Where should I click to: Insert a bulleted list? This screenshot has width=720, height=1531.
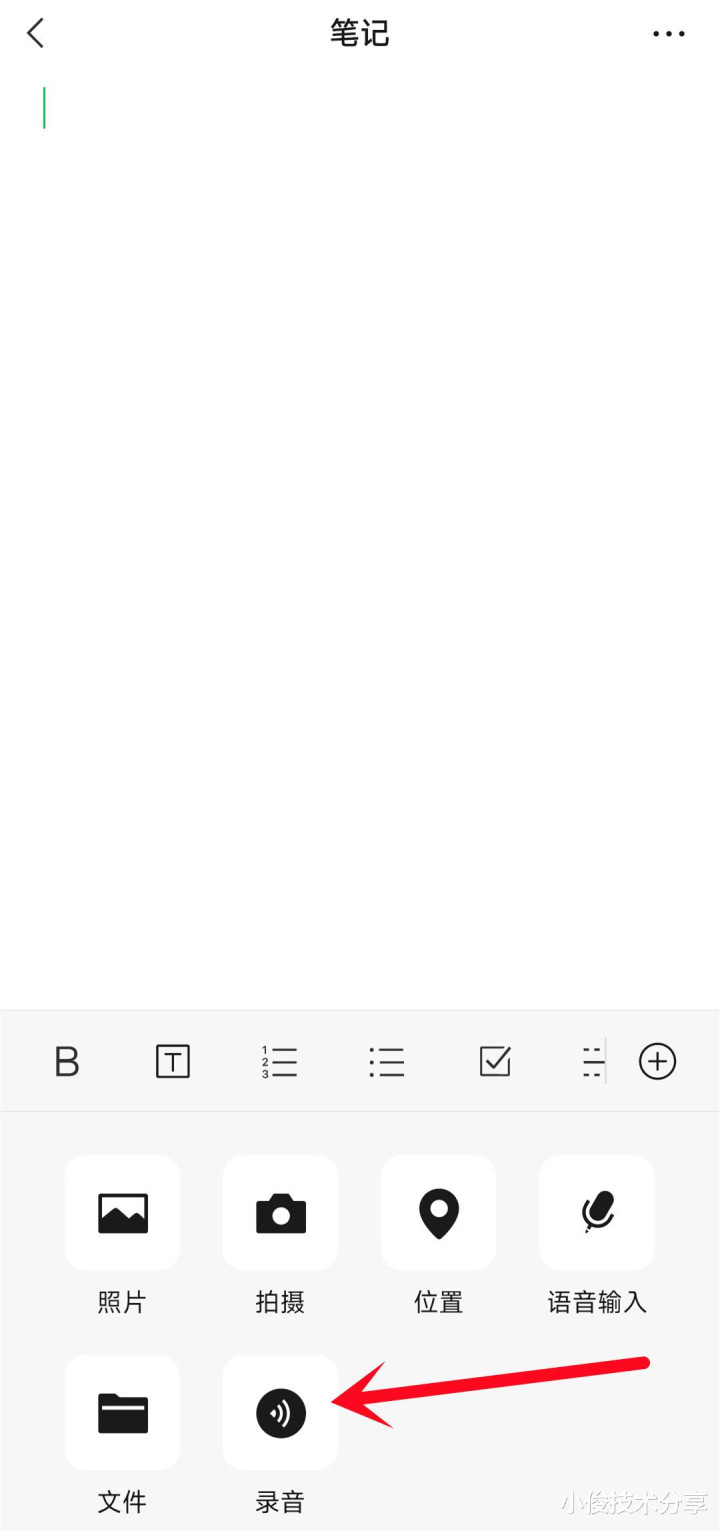click(x=386, y=1061)
